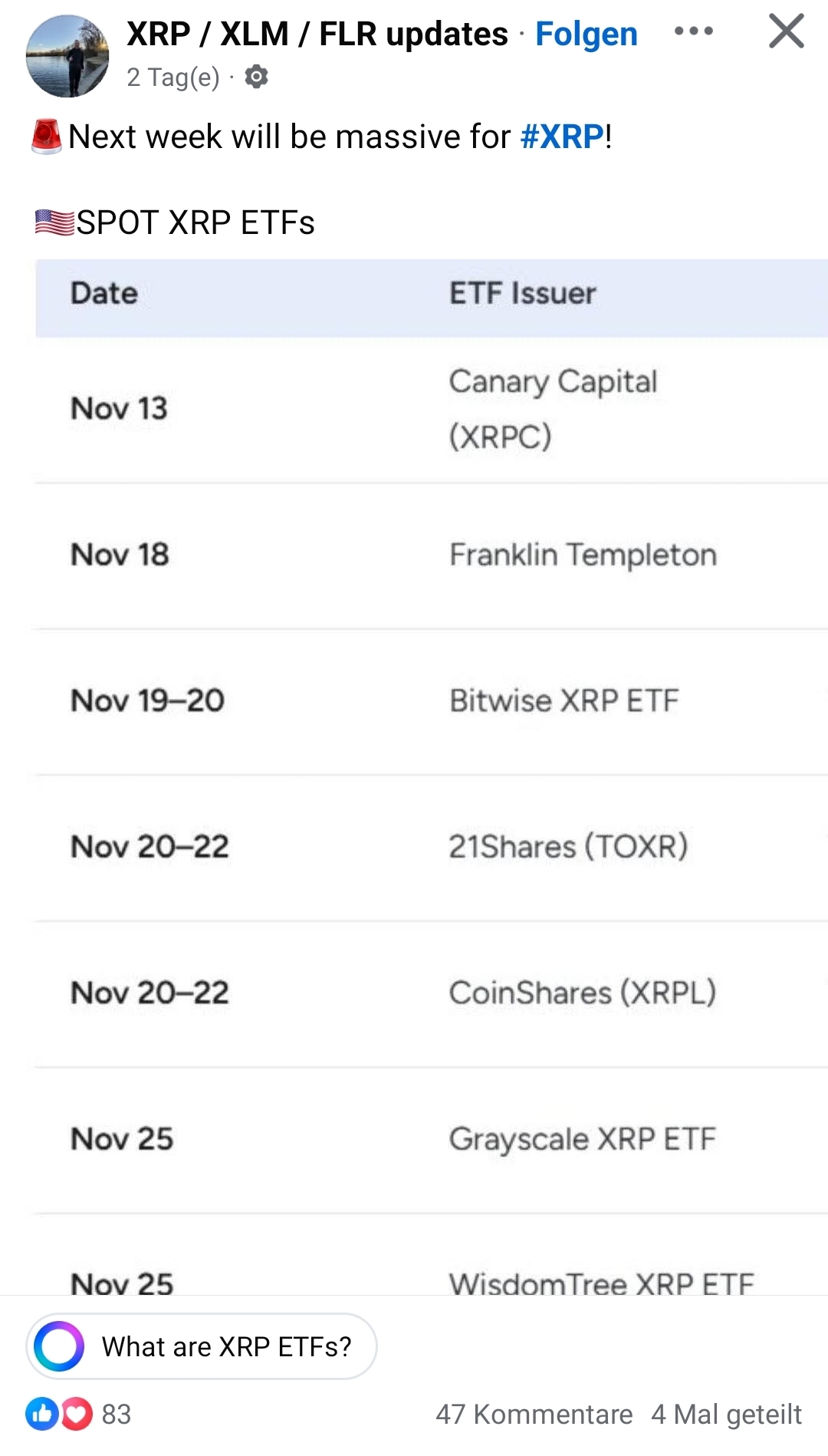Open the three-dots post options menu
828x1456 pixels.
click(x=693, y=32)
